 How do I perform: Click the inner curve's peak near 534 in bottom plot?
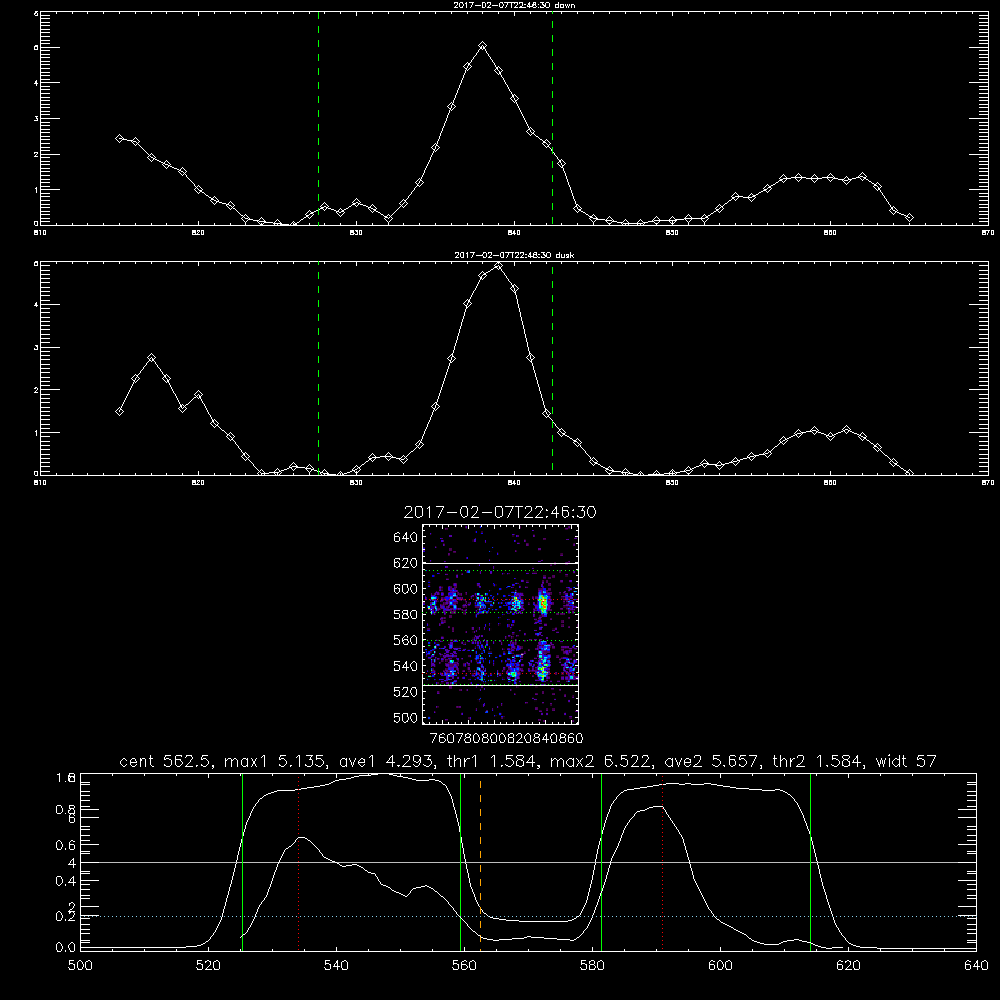pos(302,837)
